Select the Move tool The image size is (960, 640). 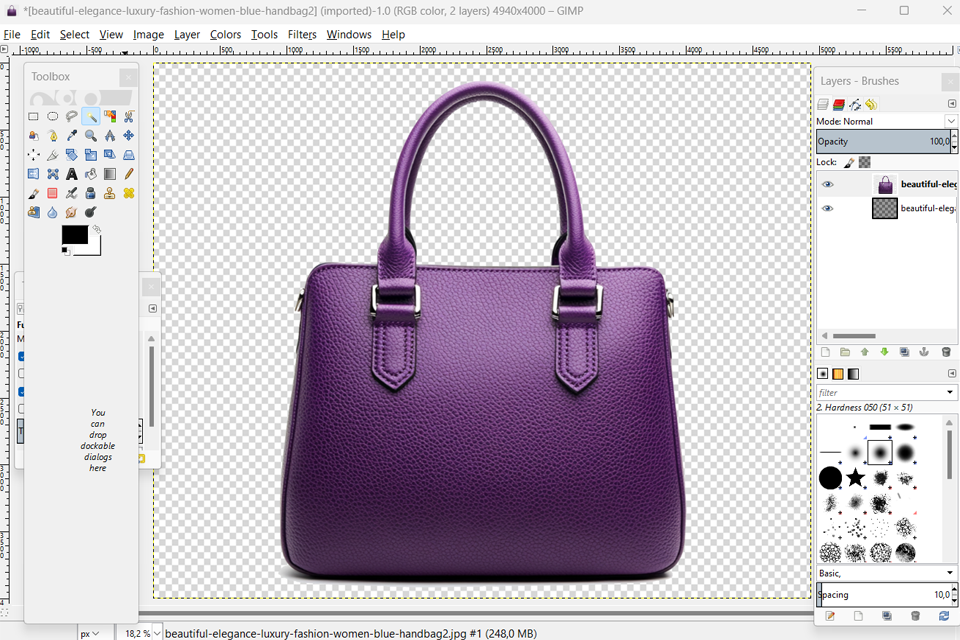point(129,135)
